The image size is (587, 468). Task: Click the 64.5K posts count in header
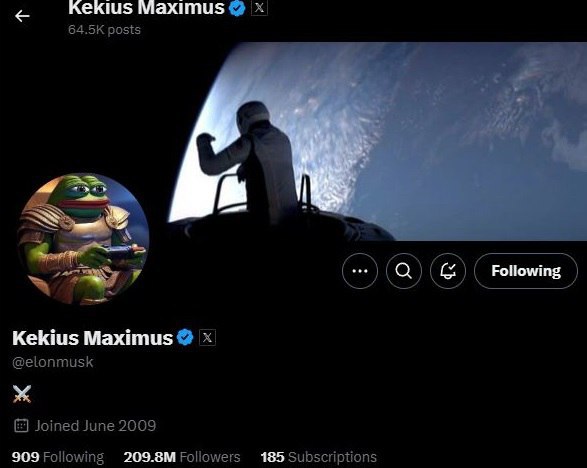pos(104,30)
